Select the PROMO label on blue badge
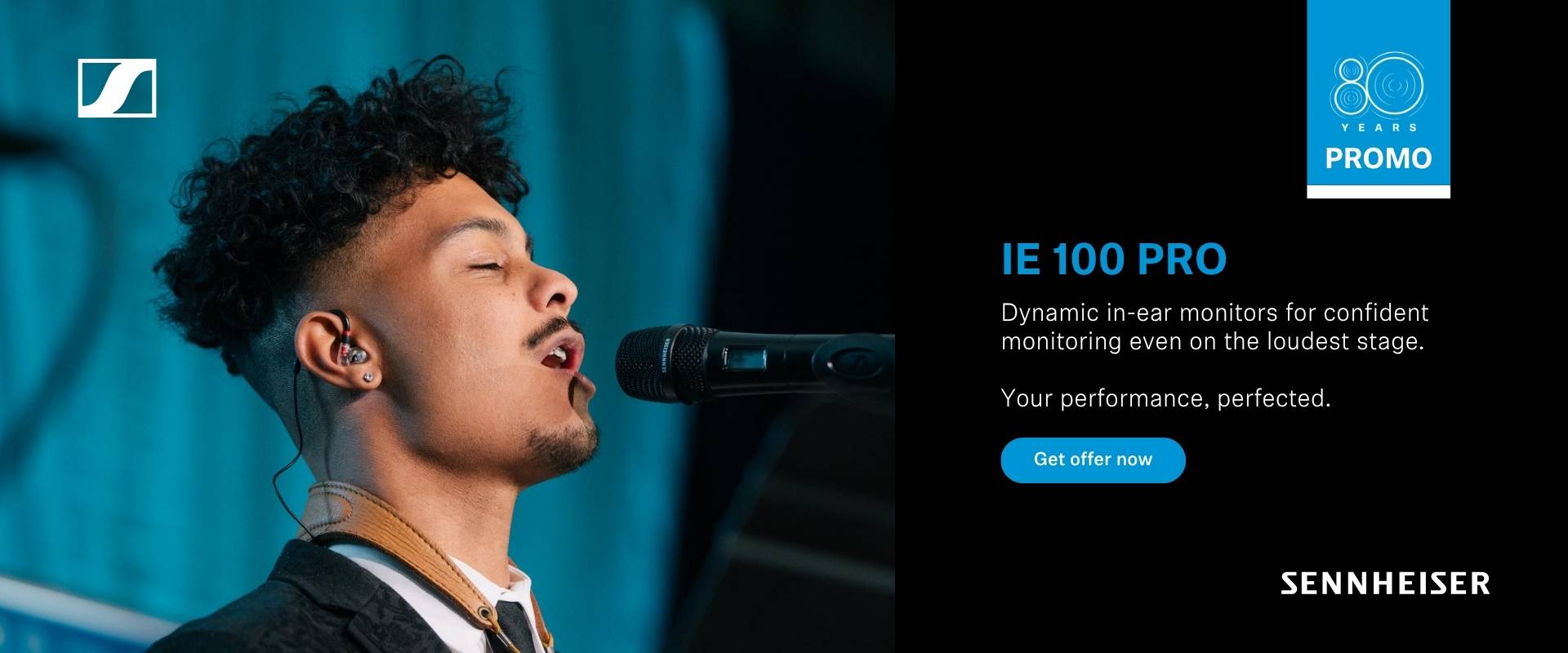The image size is (1568, 653). coord(1379,158)
